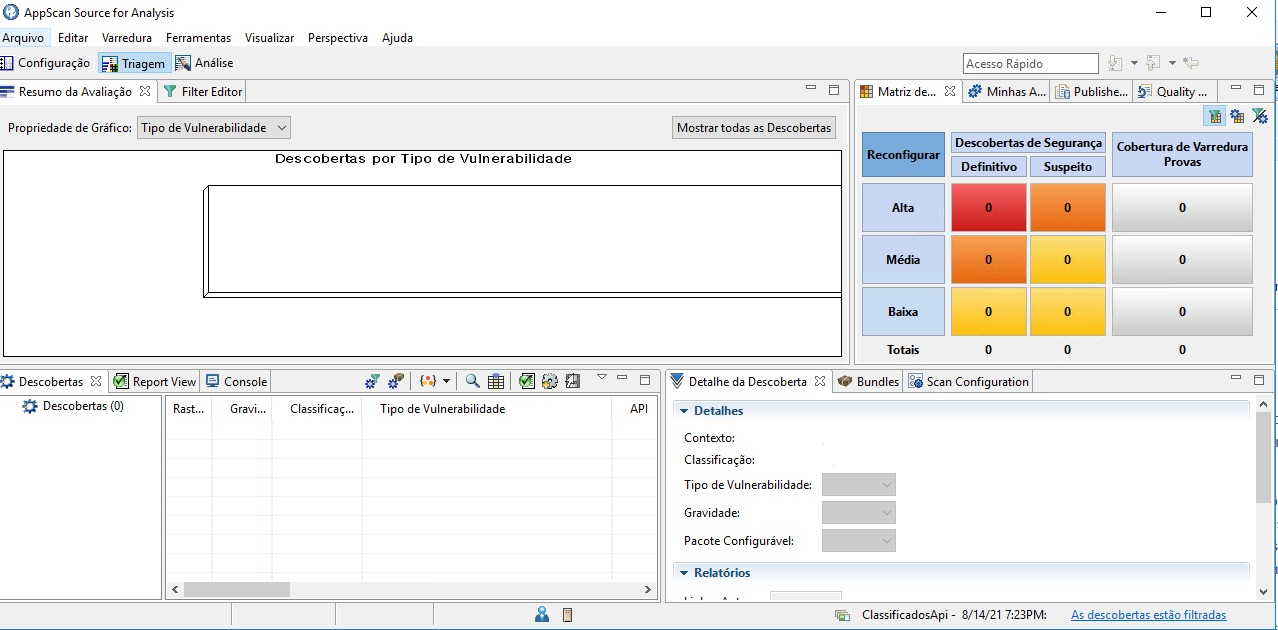Open the Varredura menu
Screen dimensions: 1278x630
(127, 38)
